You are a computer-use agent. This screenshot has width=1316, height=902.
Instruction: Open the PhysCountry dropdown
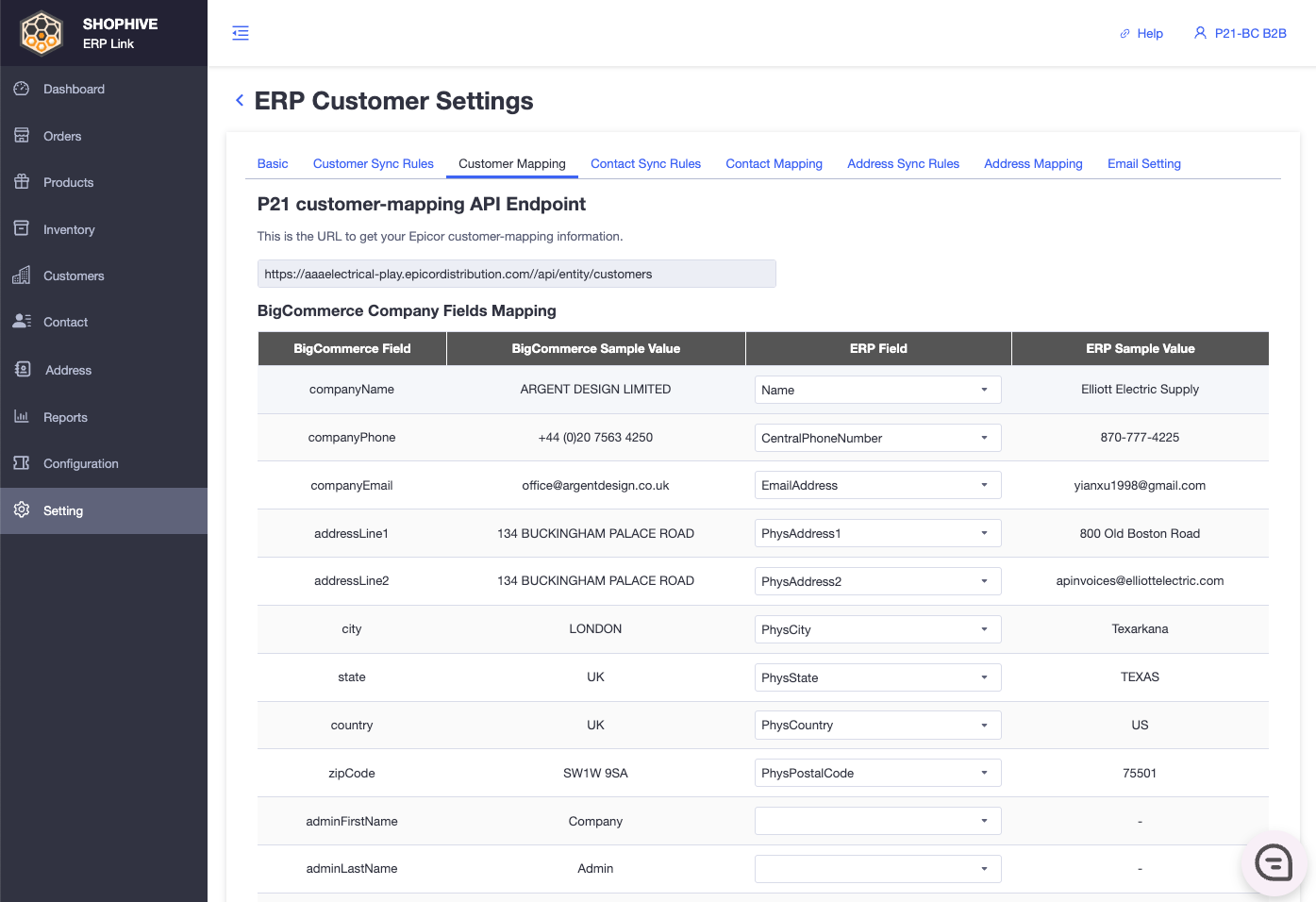tap(877, 725)
